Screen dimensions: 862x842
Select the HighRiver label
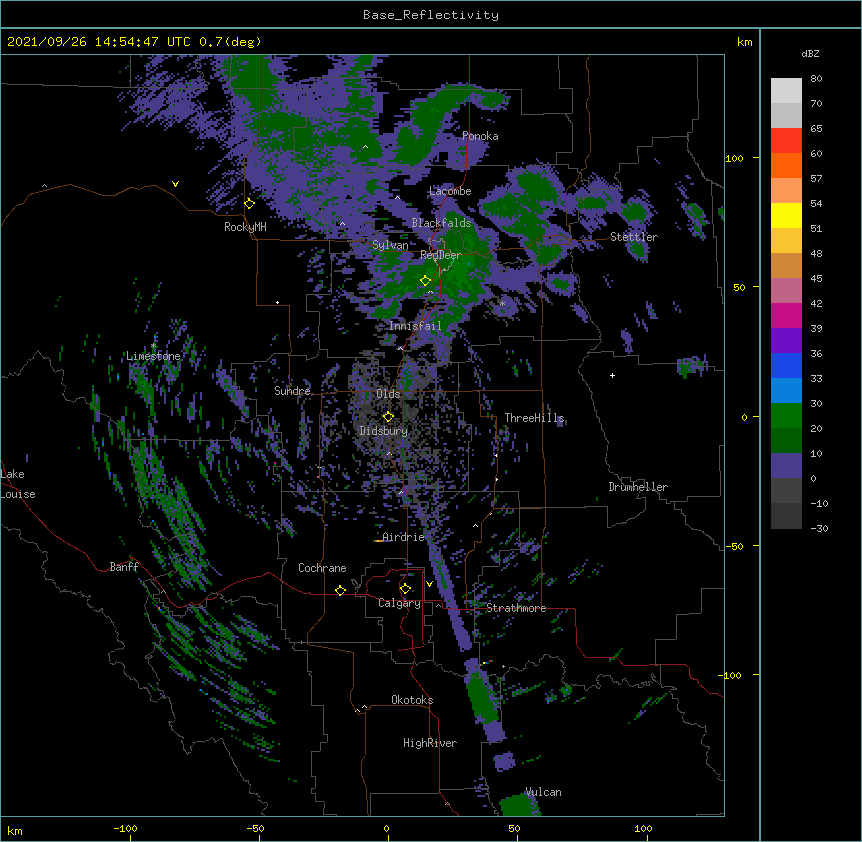[x=430, y=743]
